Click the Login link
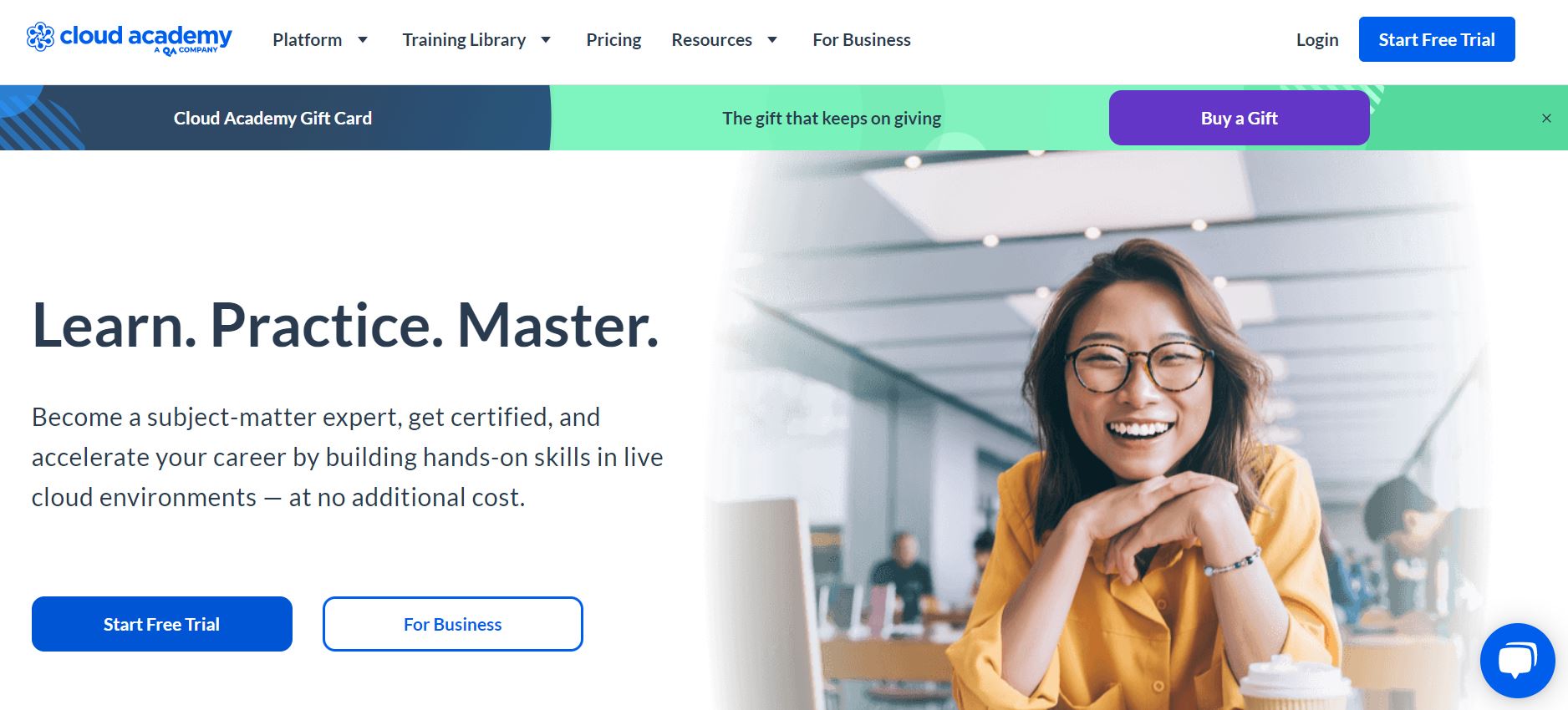Screen dimensions: 1568x710 point(1317,40)
